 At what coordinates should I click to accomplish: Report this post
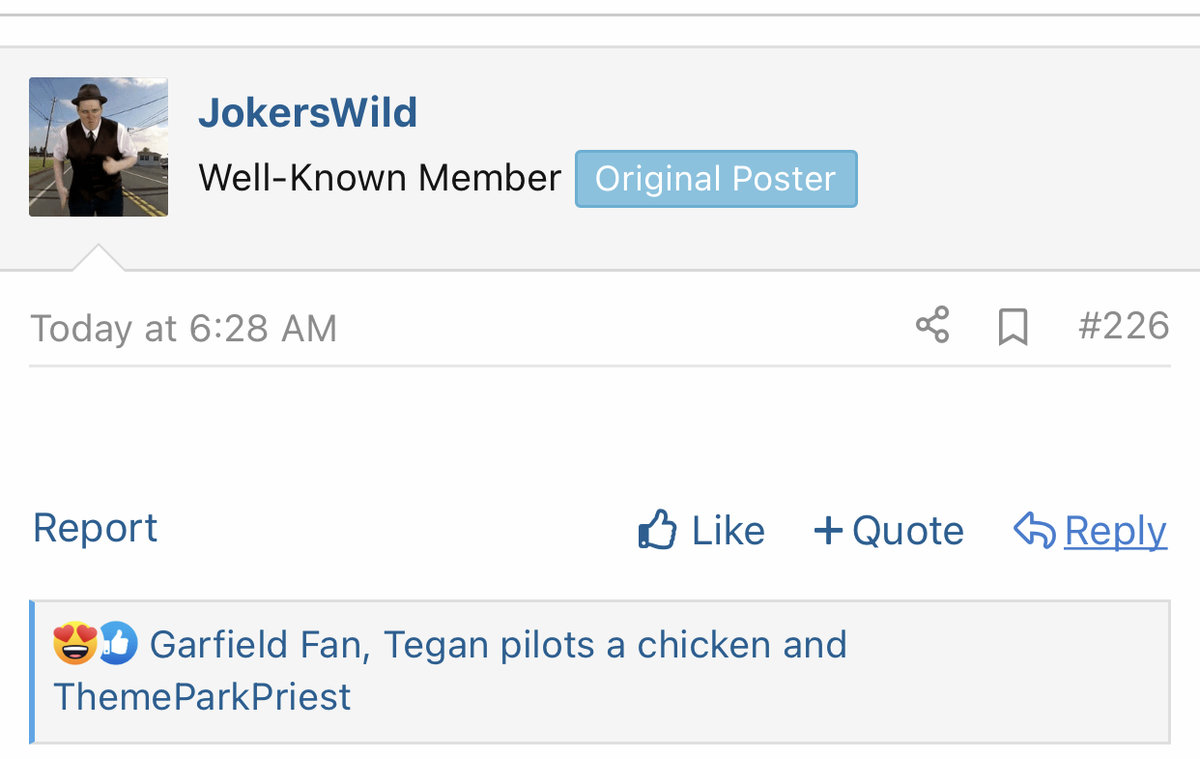95,528
